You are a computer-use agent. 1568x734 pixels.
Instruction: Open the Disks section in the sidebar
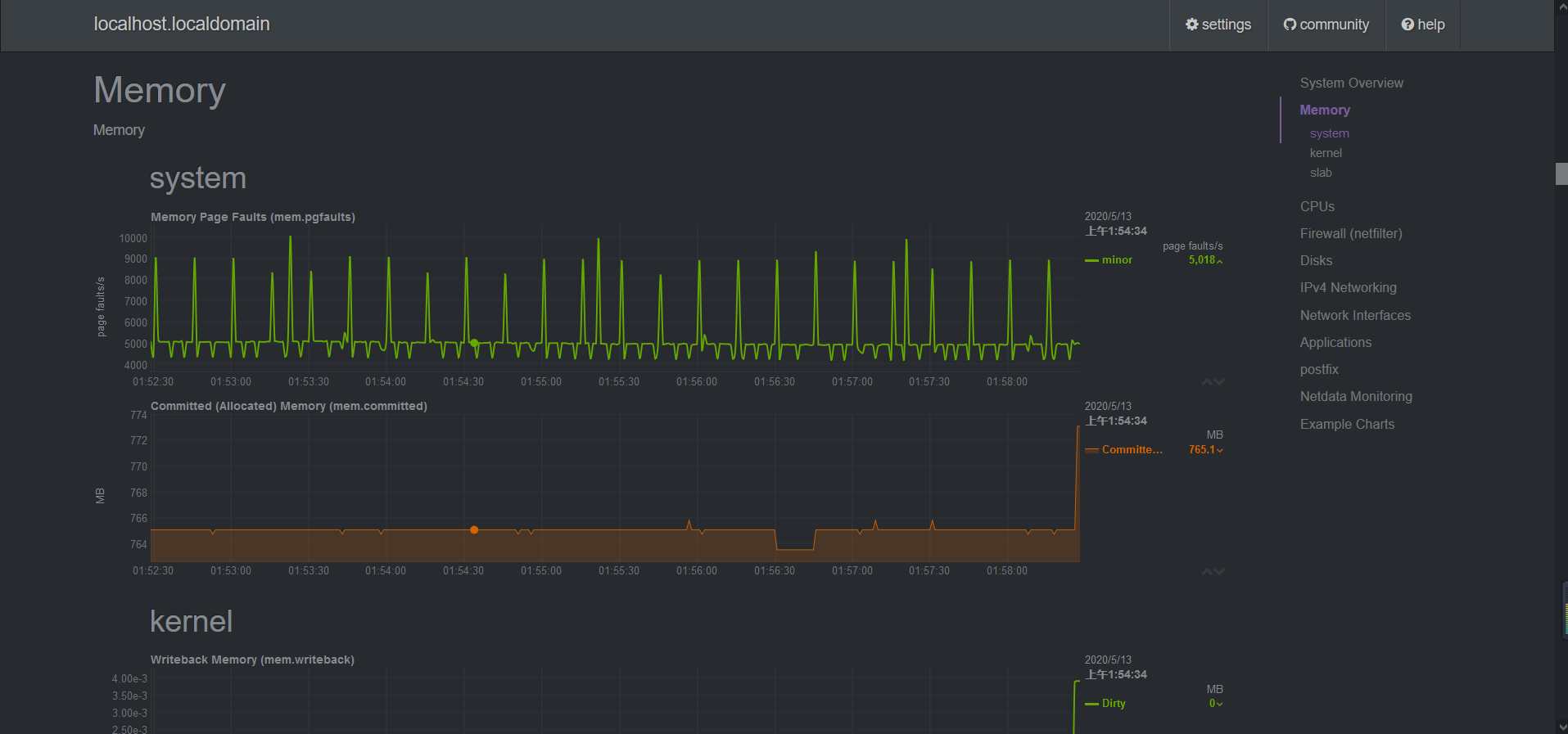tap(1316, 261)
